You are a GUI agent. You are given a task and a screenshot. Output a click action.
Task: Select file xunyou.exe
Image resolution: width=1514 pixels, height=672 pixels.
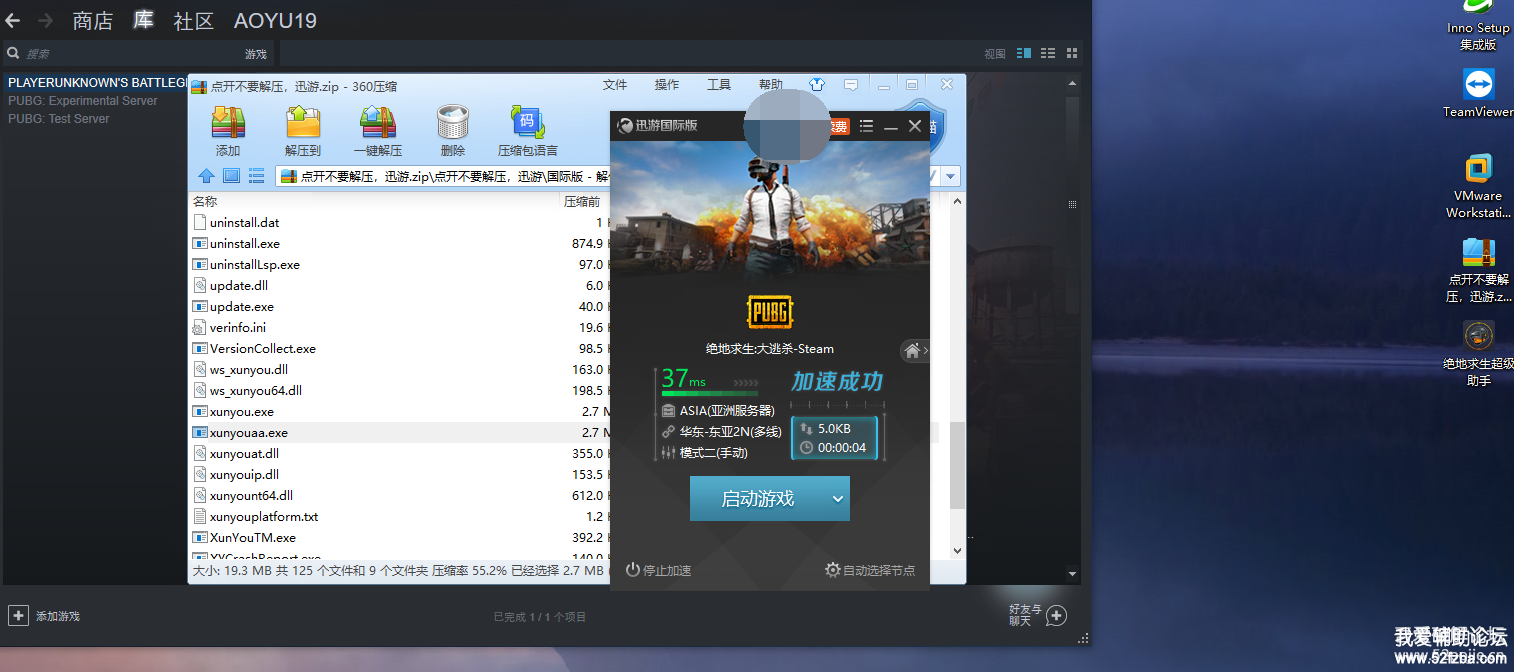click(242, 412)
